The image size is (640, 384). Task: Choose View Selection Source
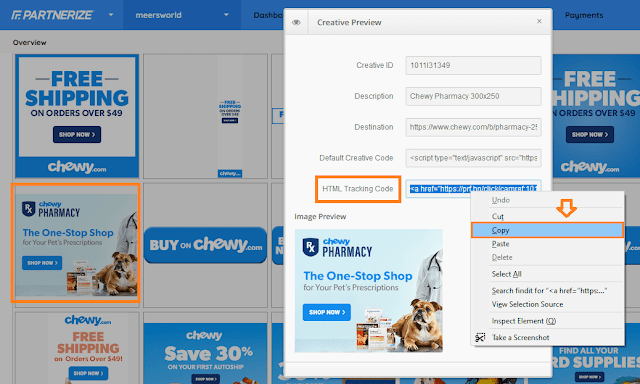(x=547, y=304)
